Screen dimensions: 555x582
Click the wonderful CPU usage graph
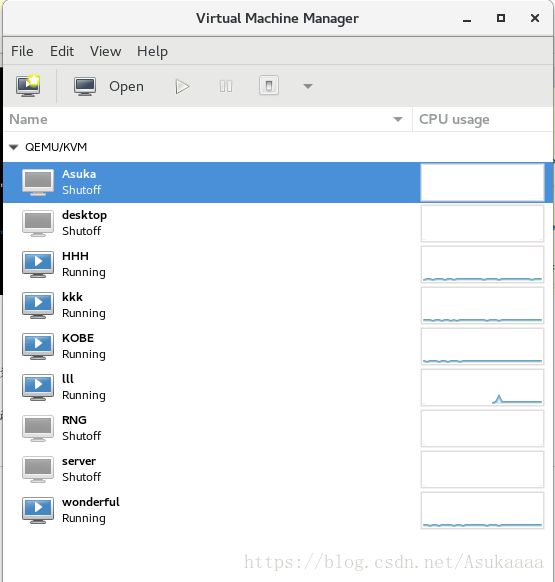(x=482, y=511)
